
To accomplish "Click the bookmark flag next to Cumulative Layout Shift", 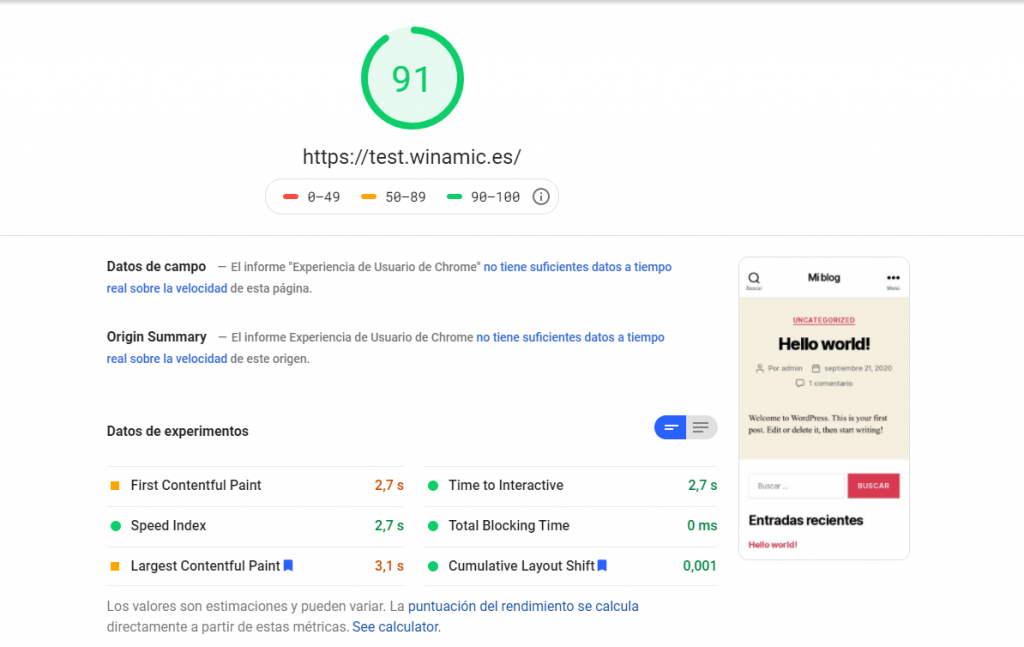I will [602, 565].
